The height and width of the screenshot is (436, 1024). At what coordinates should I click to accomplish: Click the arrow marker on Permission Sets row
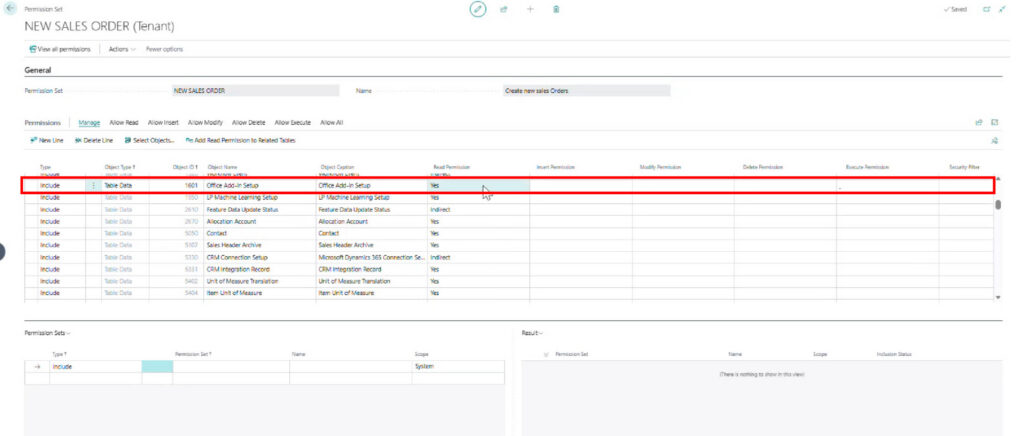pos(37,366)
